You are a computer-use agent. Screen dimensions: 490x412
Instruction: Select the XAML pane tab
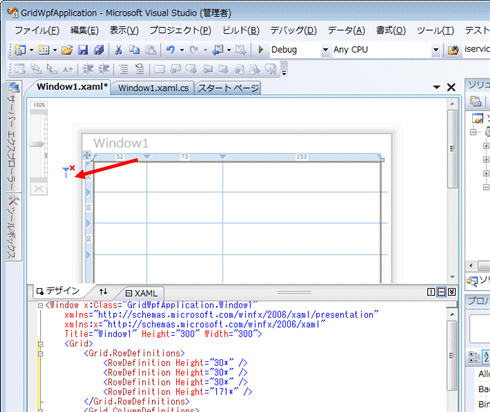(141, 293)
